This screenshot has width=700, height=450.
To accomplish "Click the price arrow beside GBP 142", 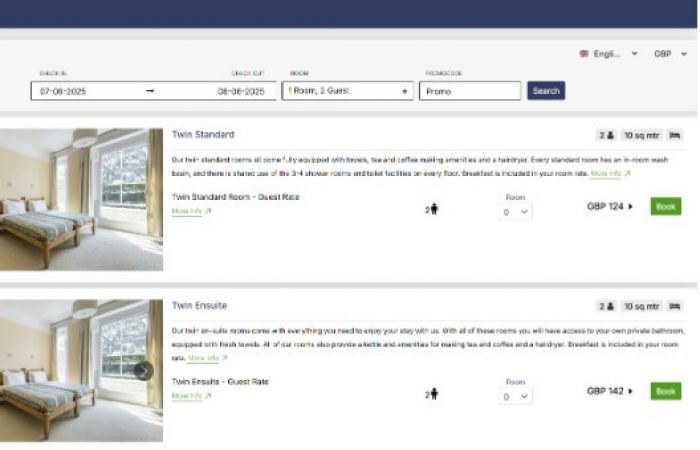I will pos(631,391).
